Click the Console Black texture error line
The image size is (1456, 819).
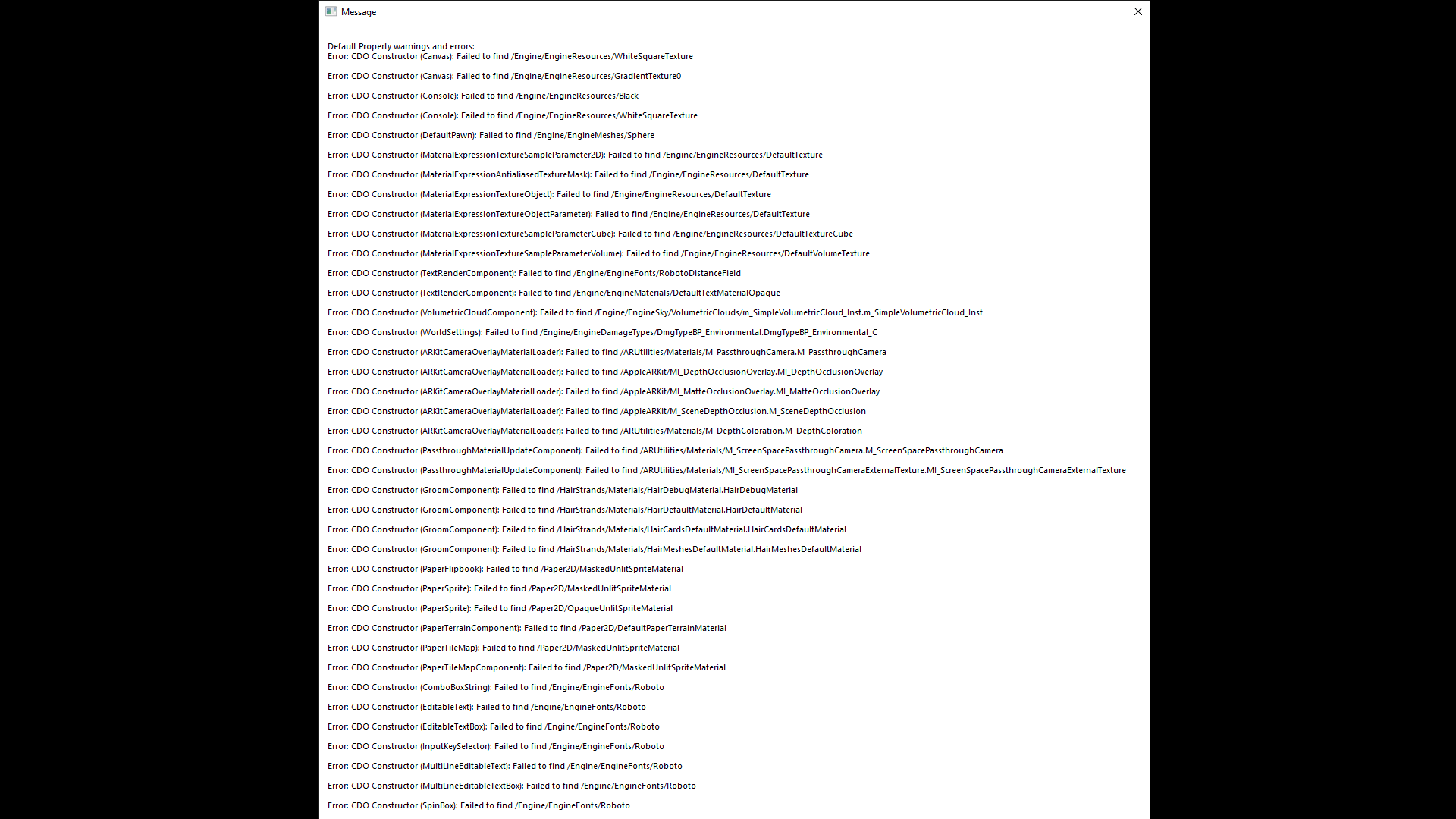click(483, 96)
